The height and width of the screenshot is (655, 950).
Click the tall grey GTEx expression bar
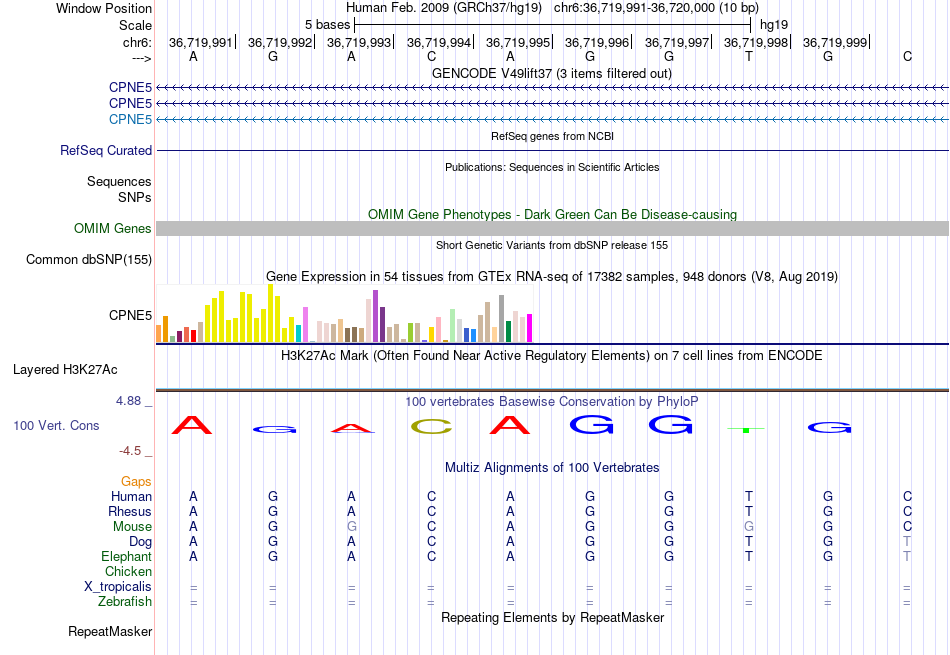[502, 319]
